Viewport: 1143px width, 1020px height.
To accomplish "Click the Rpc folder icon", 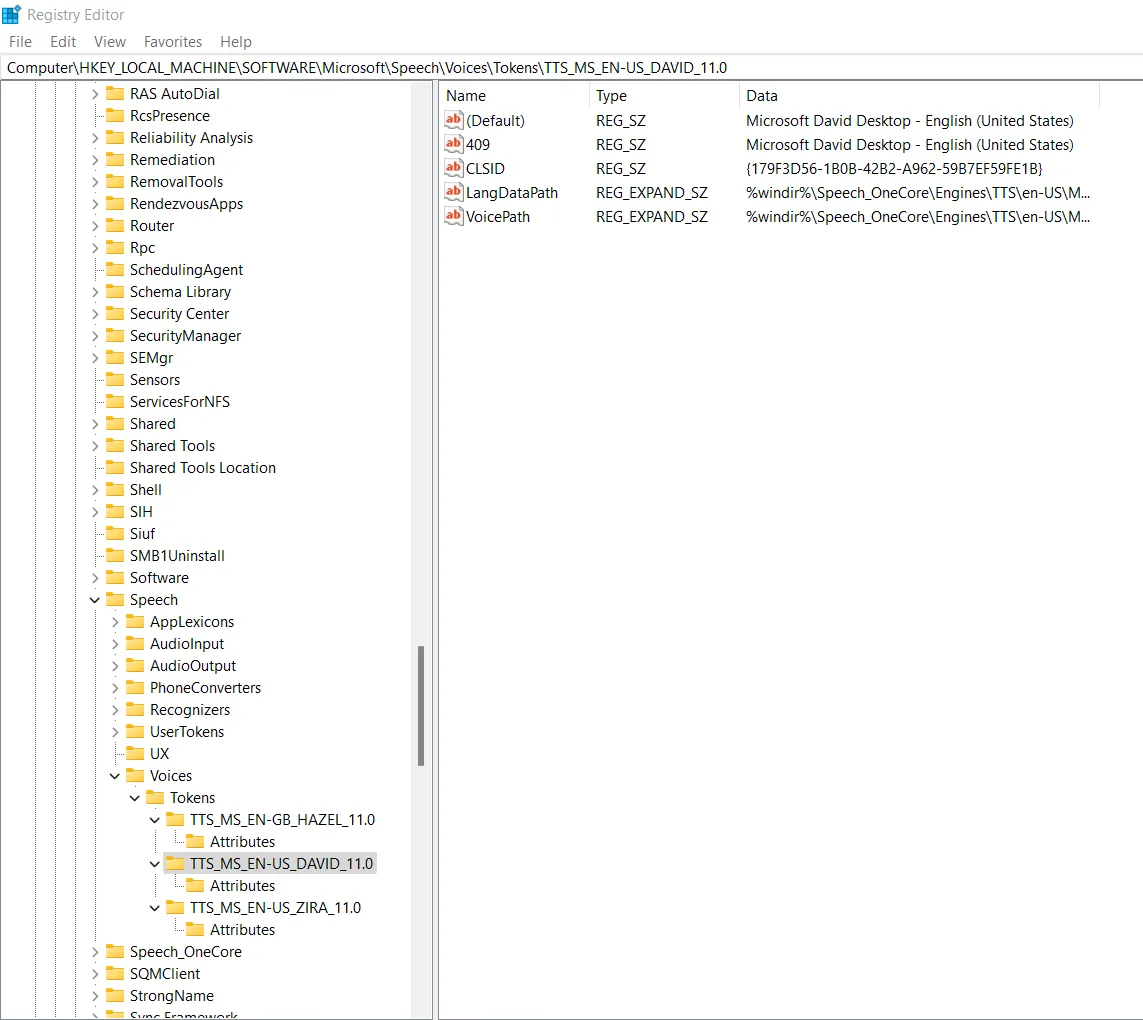I will pyautogui.click(x=115, y=247).
